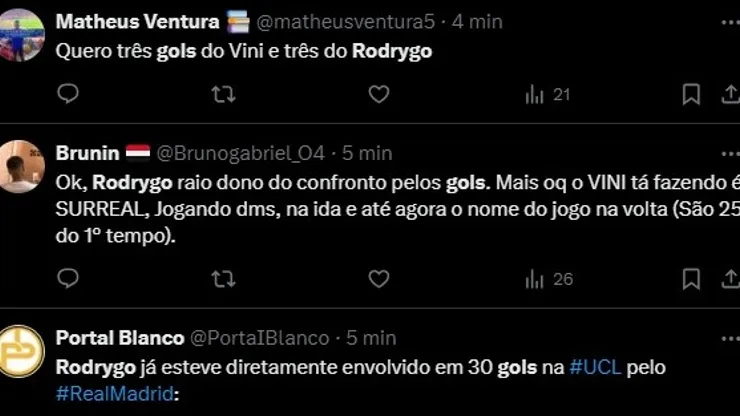The height and width of the screenshot is (416, 740).
Task: Open more options on Matheus Ventura's tweet
Action: click(730, 21)
